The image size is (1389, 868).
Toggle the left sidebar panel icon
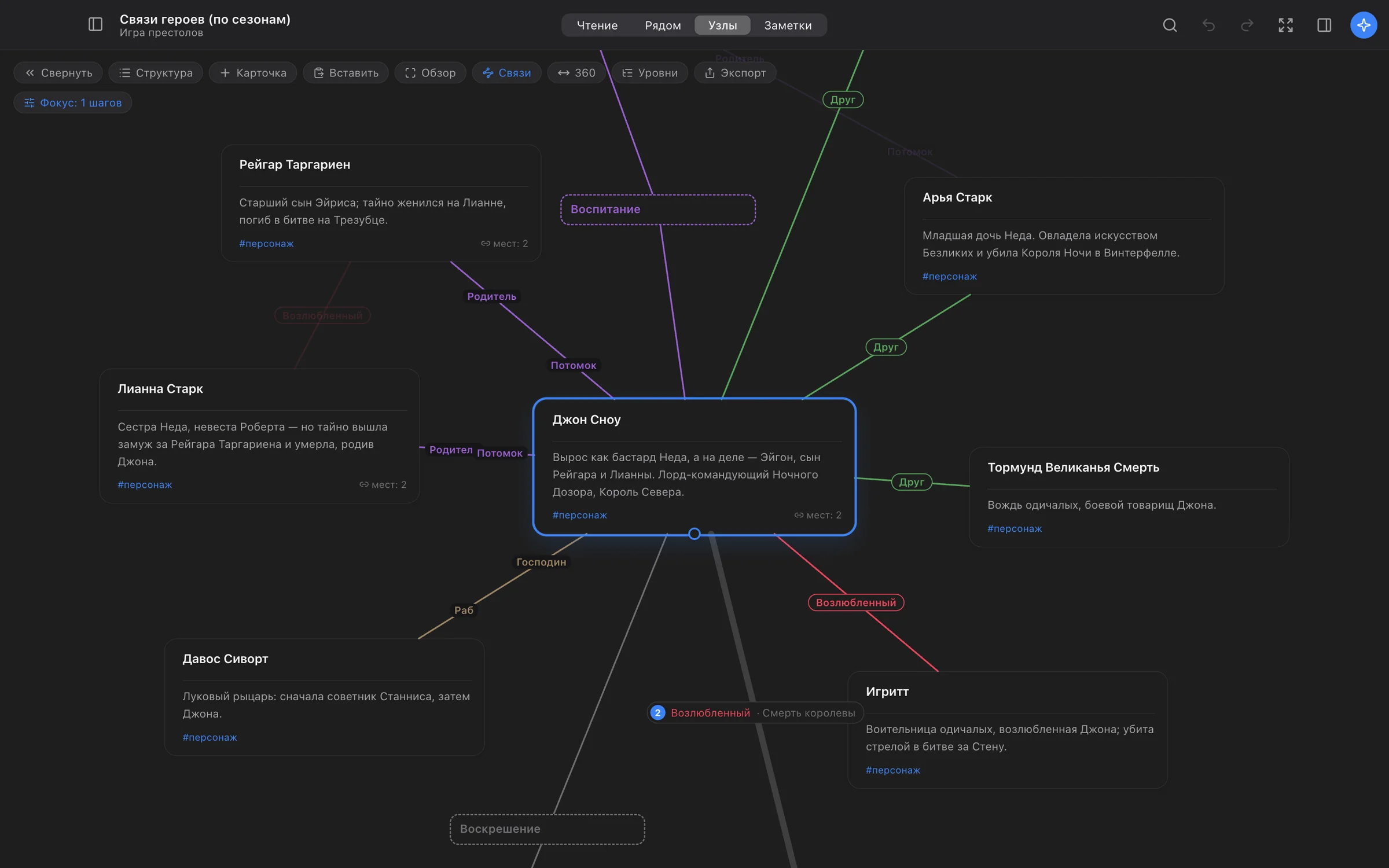(x=95, y=25)
